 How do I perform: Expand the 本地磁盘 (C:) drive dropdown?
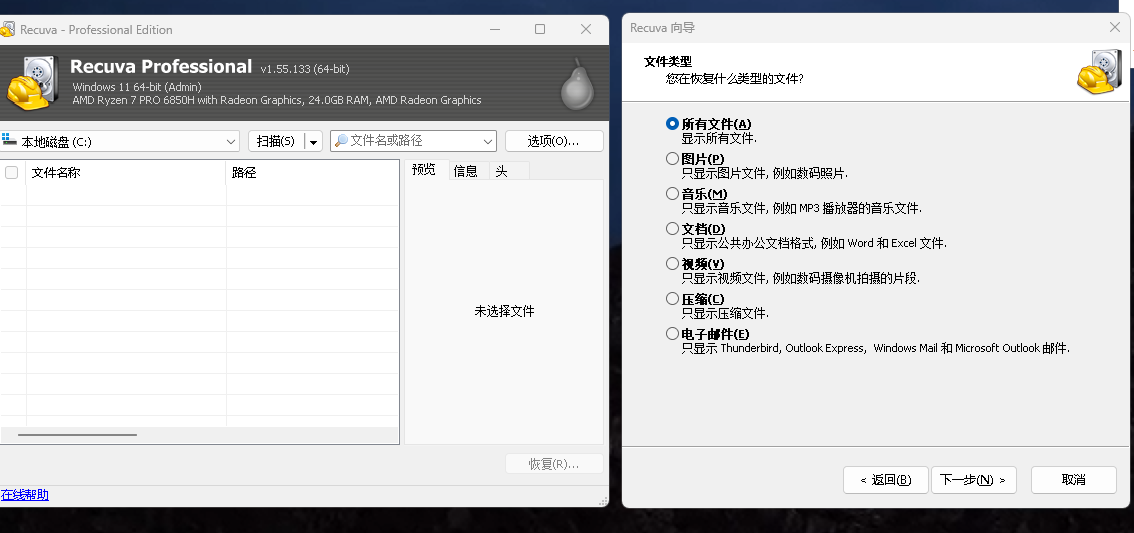pos(231,141)
